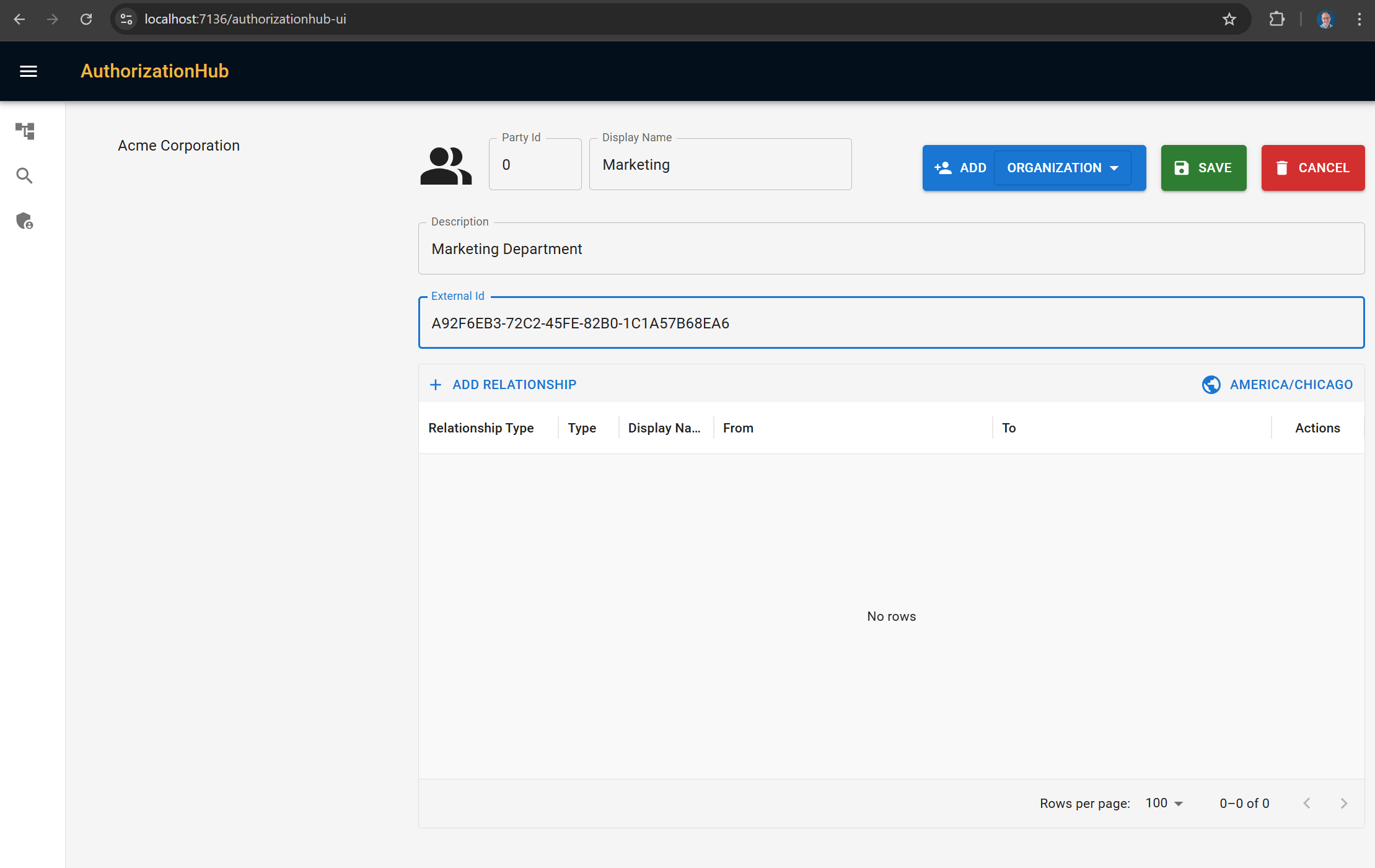
Task: Click the group people icon beside Party Id
Action: pyautogui.click(x=446, y=165)
